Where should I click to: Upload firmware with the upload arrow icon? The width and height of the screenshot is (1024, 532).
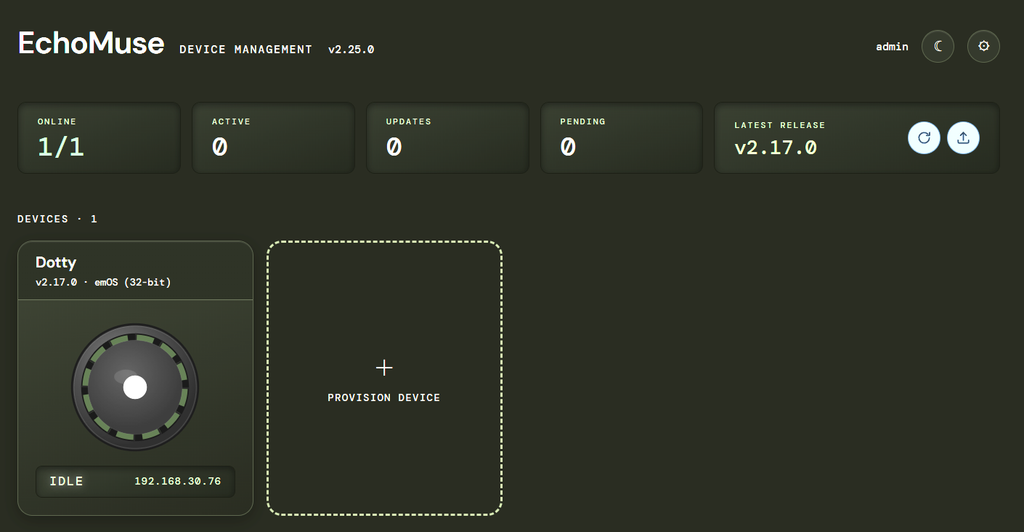963,138
